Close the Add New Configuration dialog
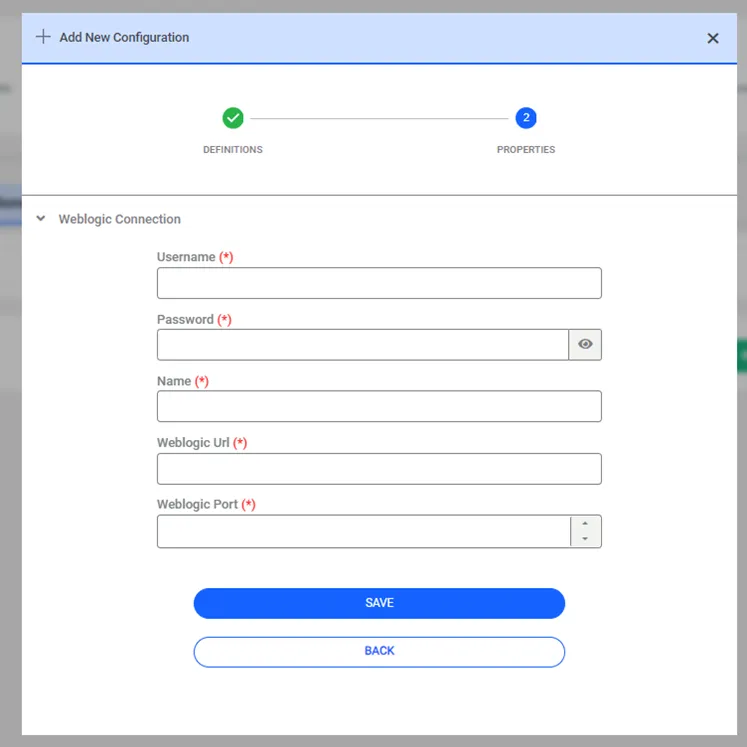The height and width of the screenshot is (747, 747). coord(712,38)
